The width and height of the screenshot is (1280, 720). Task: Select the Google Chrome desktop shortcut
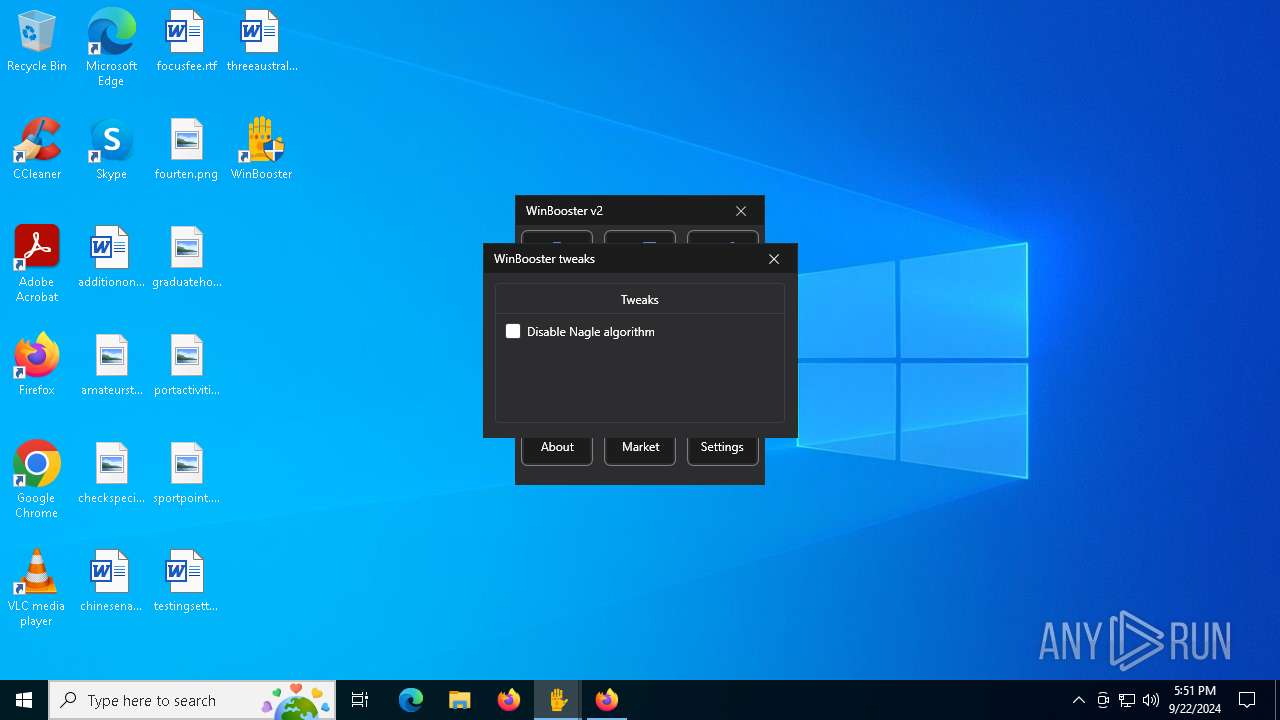point(37,480)
